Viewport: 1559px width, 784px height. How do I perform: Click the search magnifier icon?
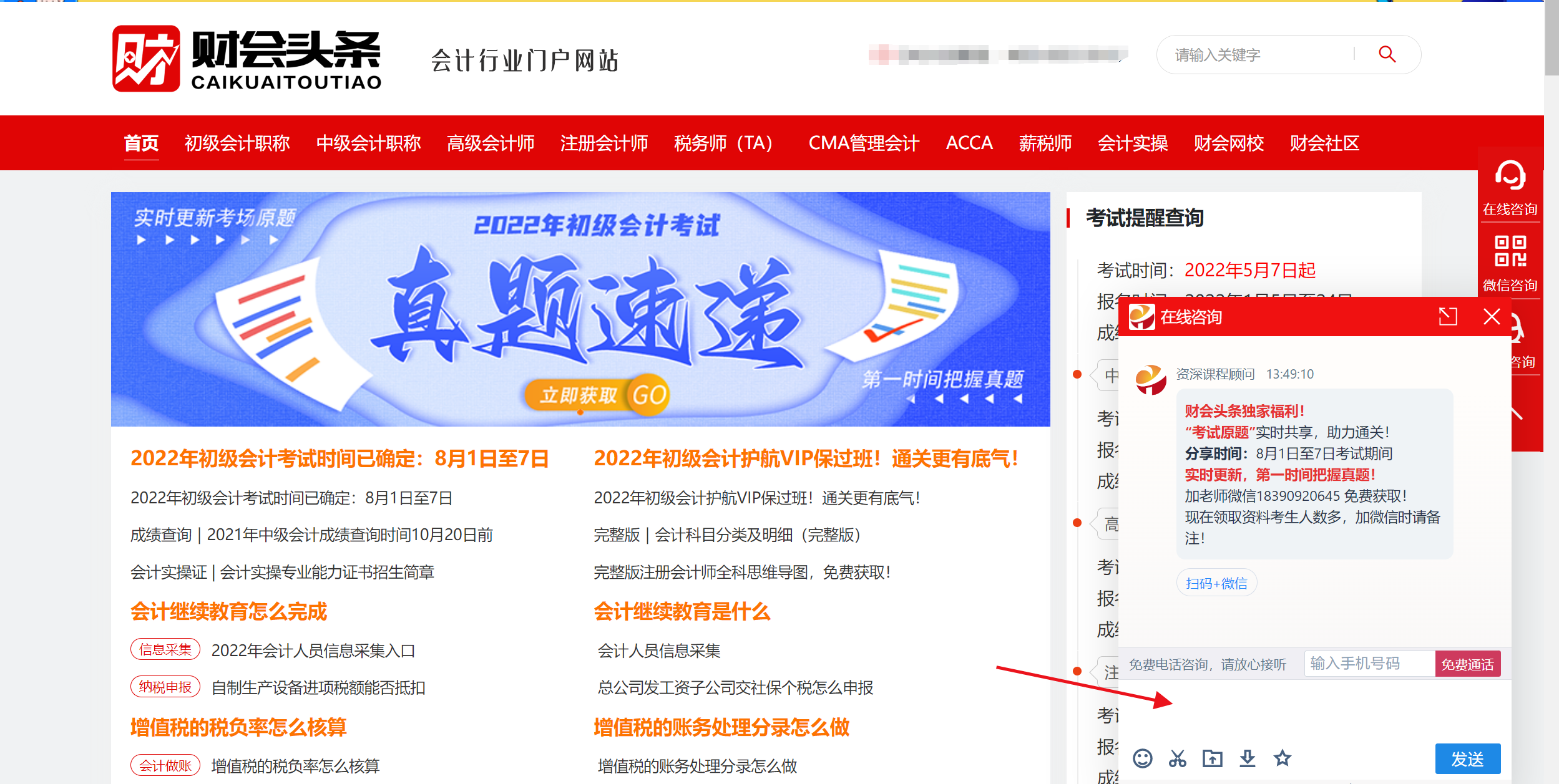tap(1387, 54)
